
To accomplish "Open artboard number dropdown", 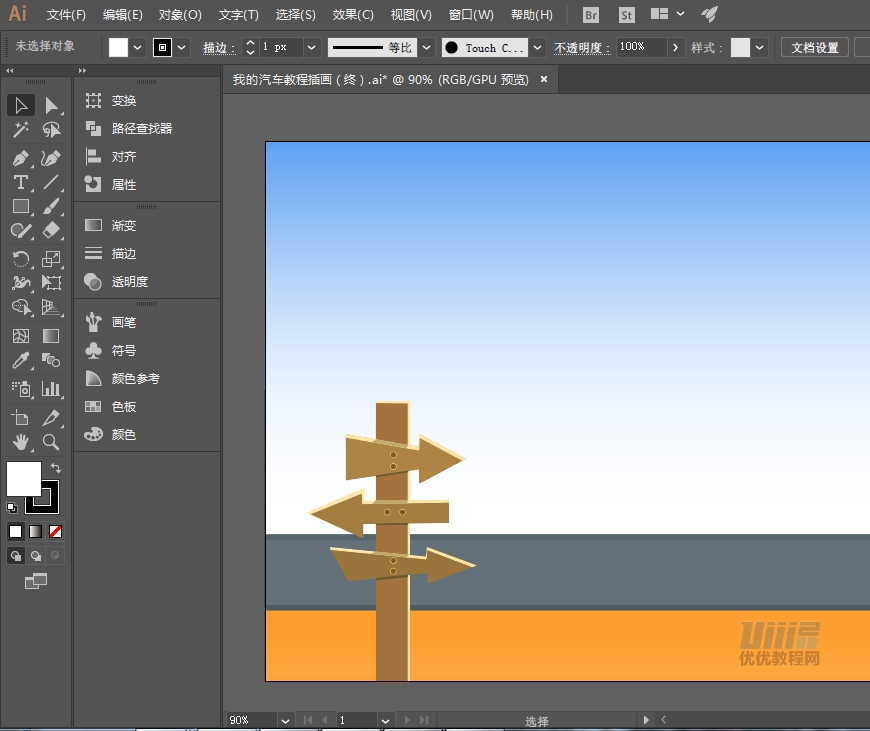I will [385, 720].
